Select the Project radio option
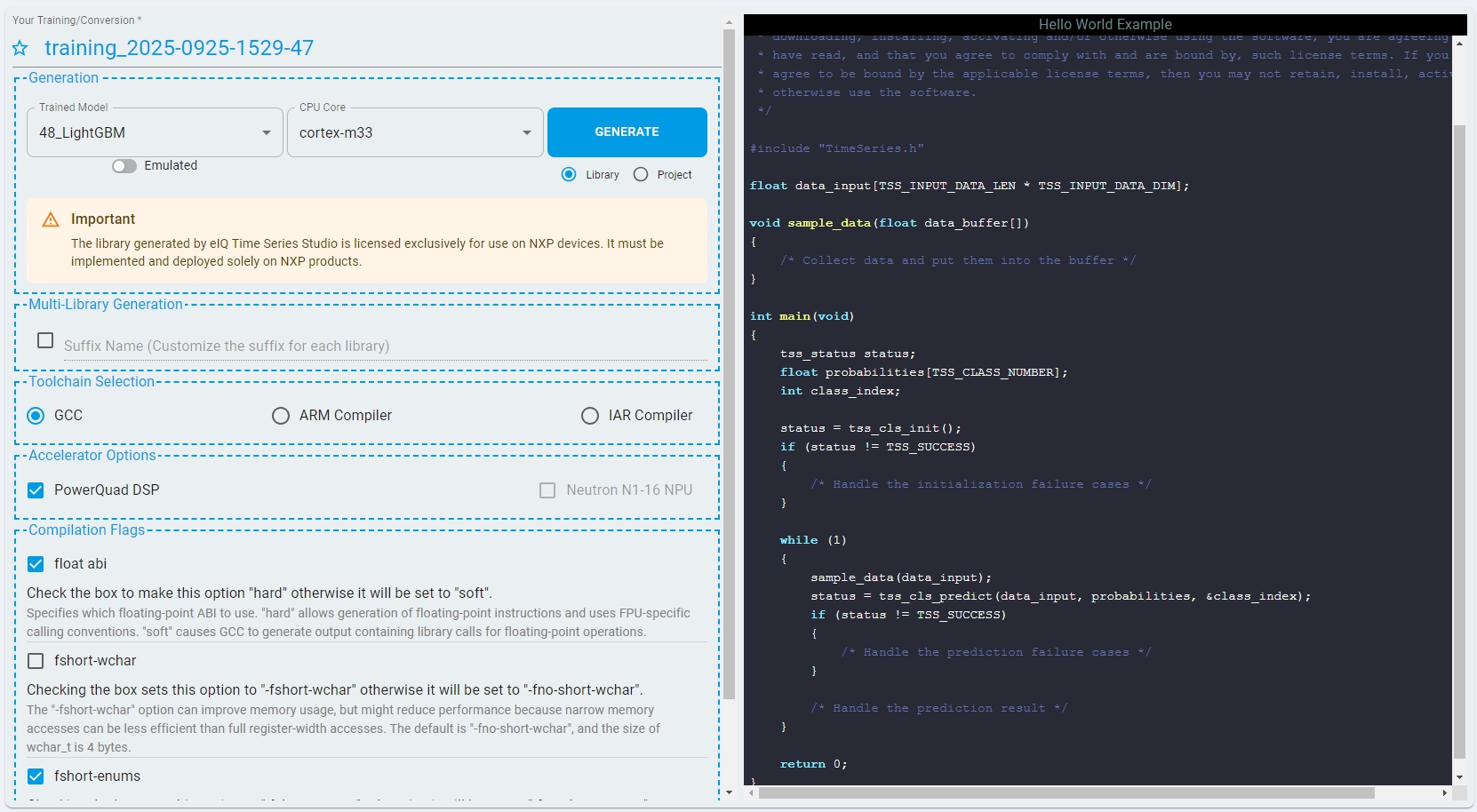This screenshot has height=812, width=1477. coord(641,175)
